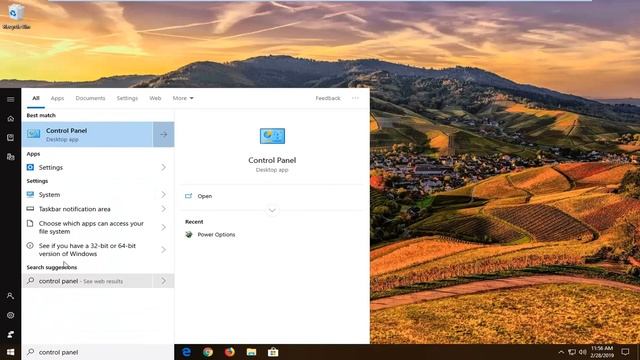The width and height of the screenshot is (640, 360).
Task: Open Choose which apps can access file system
Action: coord(88,227)
